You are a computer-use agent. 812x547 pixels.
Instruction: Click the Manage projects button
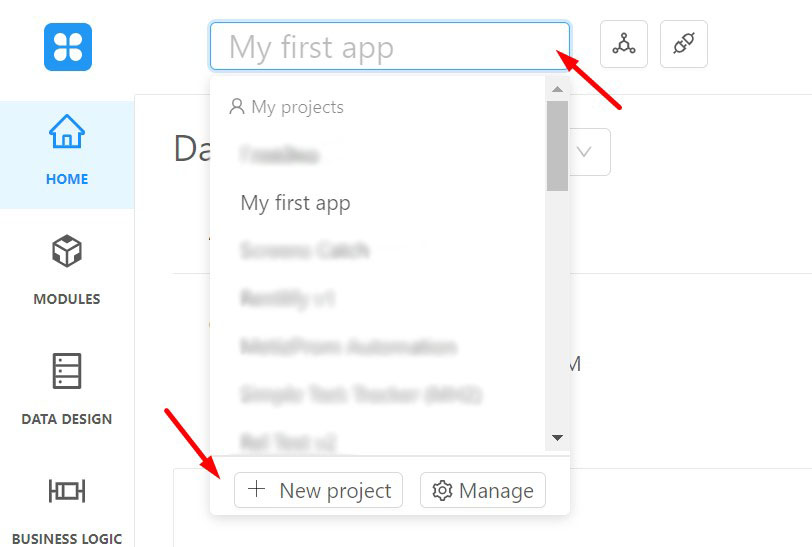483,490
